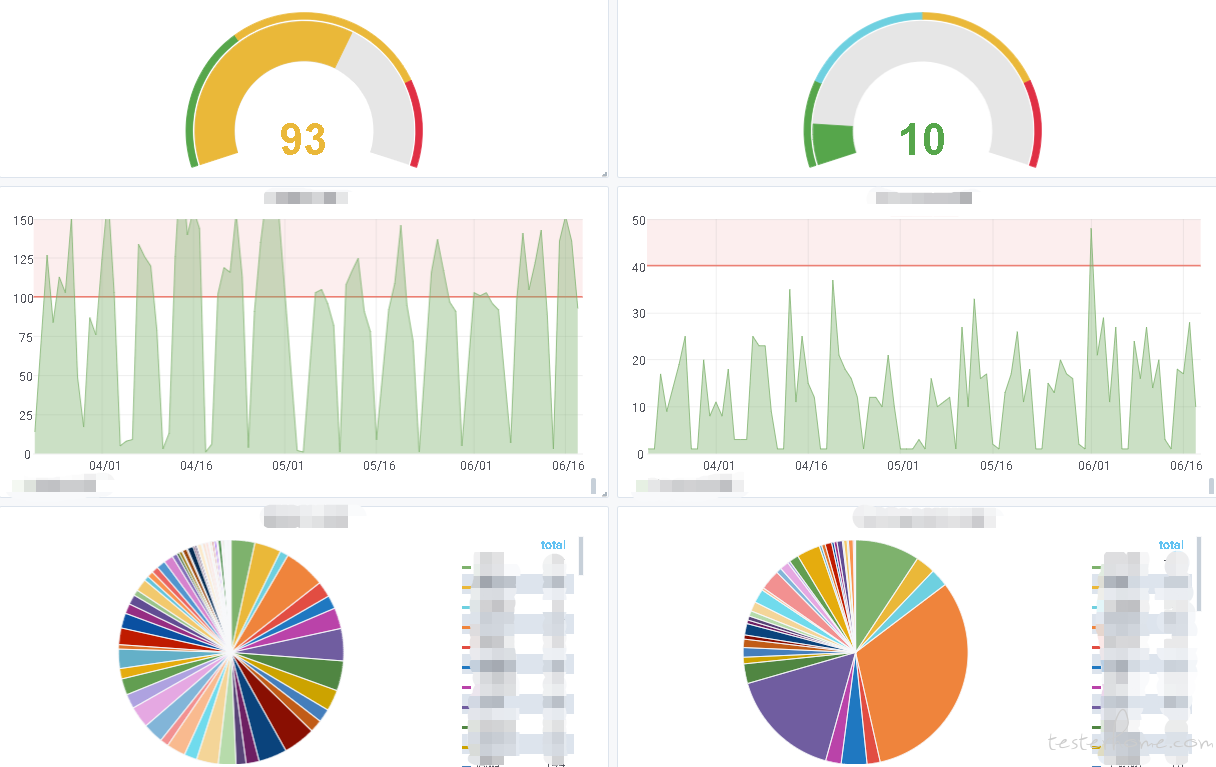Image resolution: width=1216 pixels, height=767 pixels.
Task: Click the green legend color swatch in left pie legend
Action: [466, 567]
